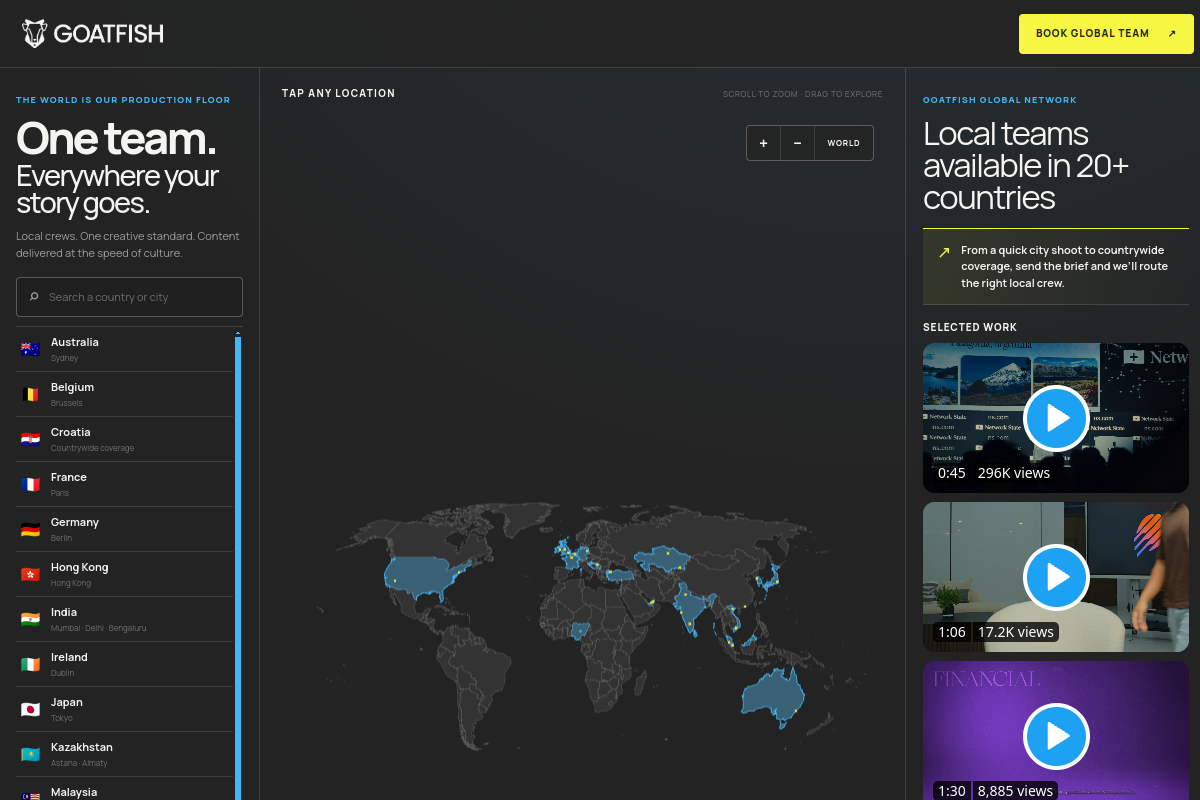1200x800 pixels.
Task: Select Ireland in the country list
Action: click(x=124, y=664)
